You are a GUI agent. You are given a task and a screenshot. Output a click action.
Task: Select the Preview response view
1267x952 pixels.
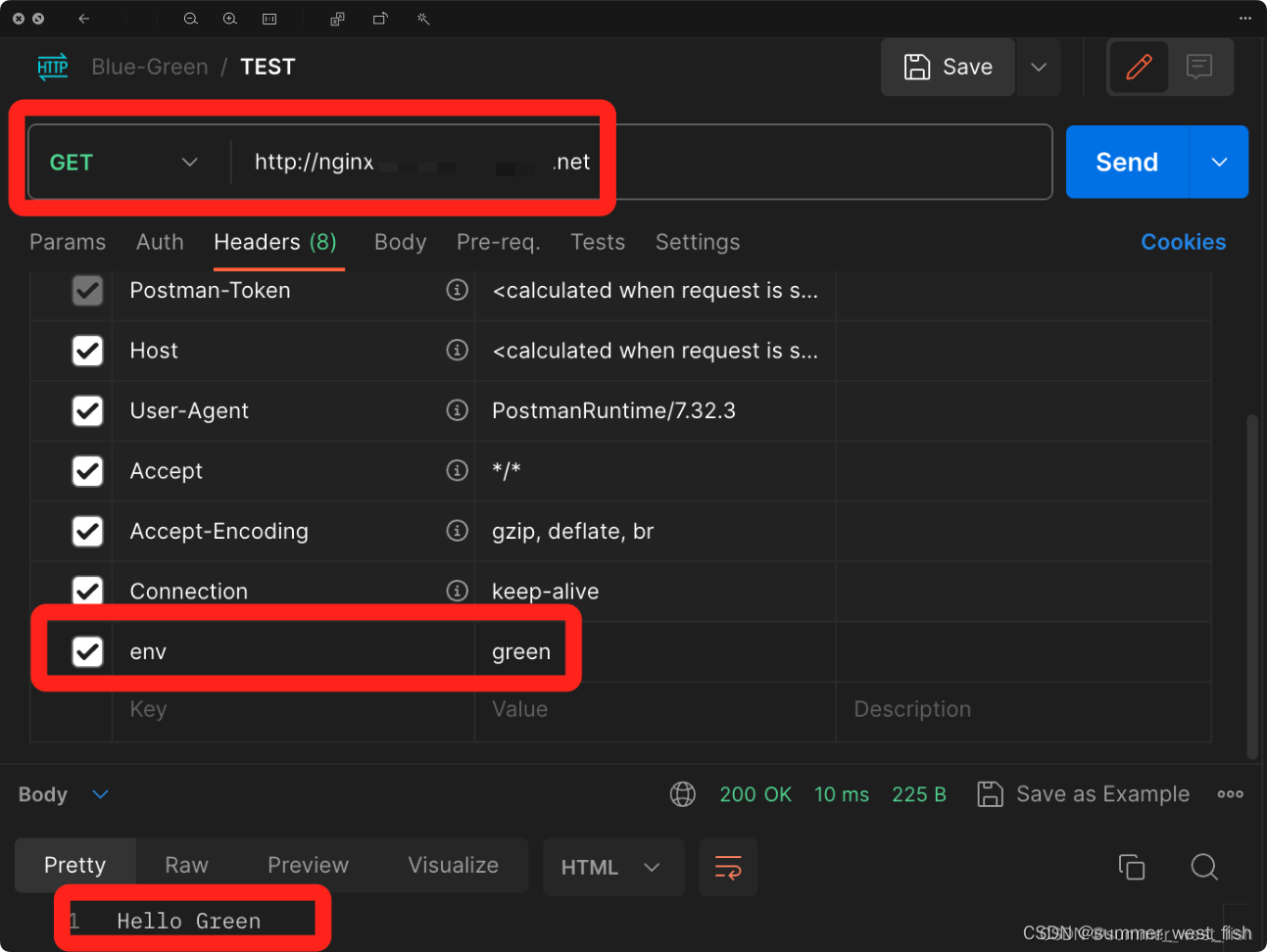[x=308, y=865]
